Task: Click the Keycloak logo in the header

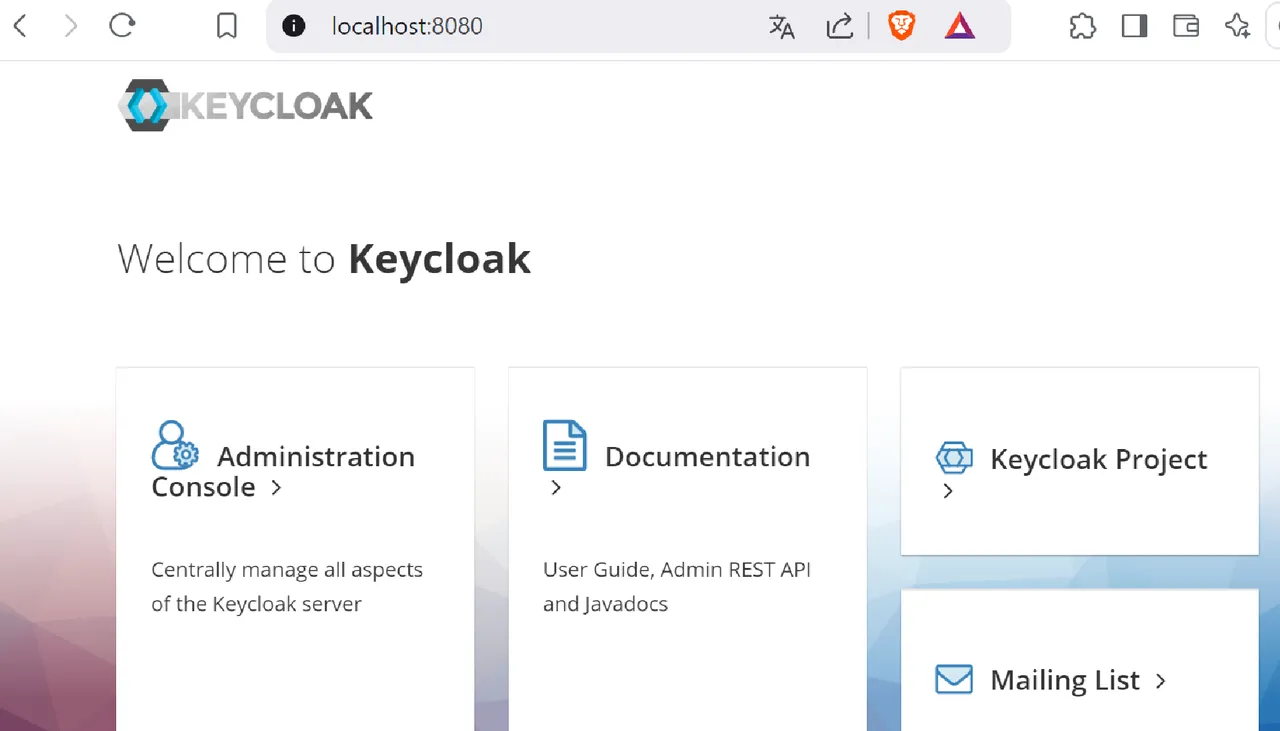Action: tap(245, 105)
